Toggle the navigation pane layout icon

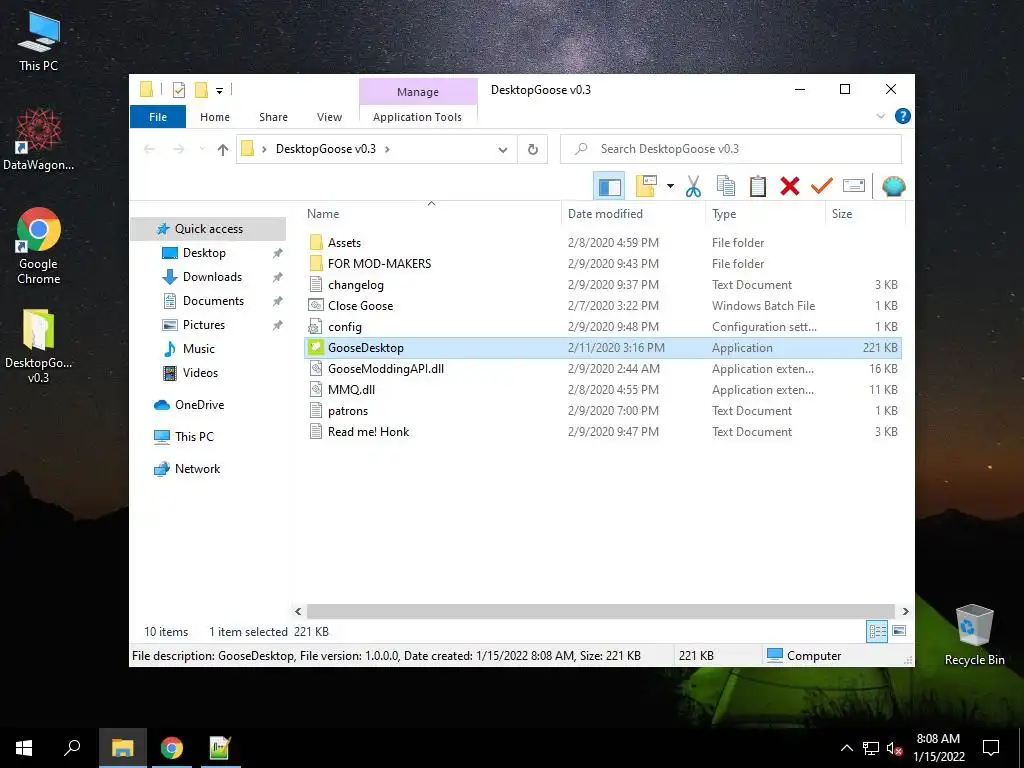(x=609, y=187)
